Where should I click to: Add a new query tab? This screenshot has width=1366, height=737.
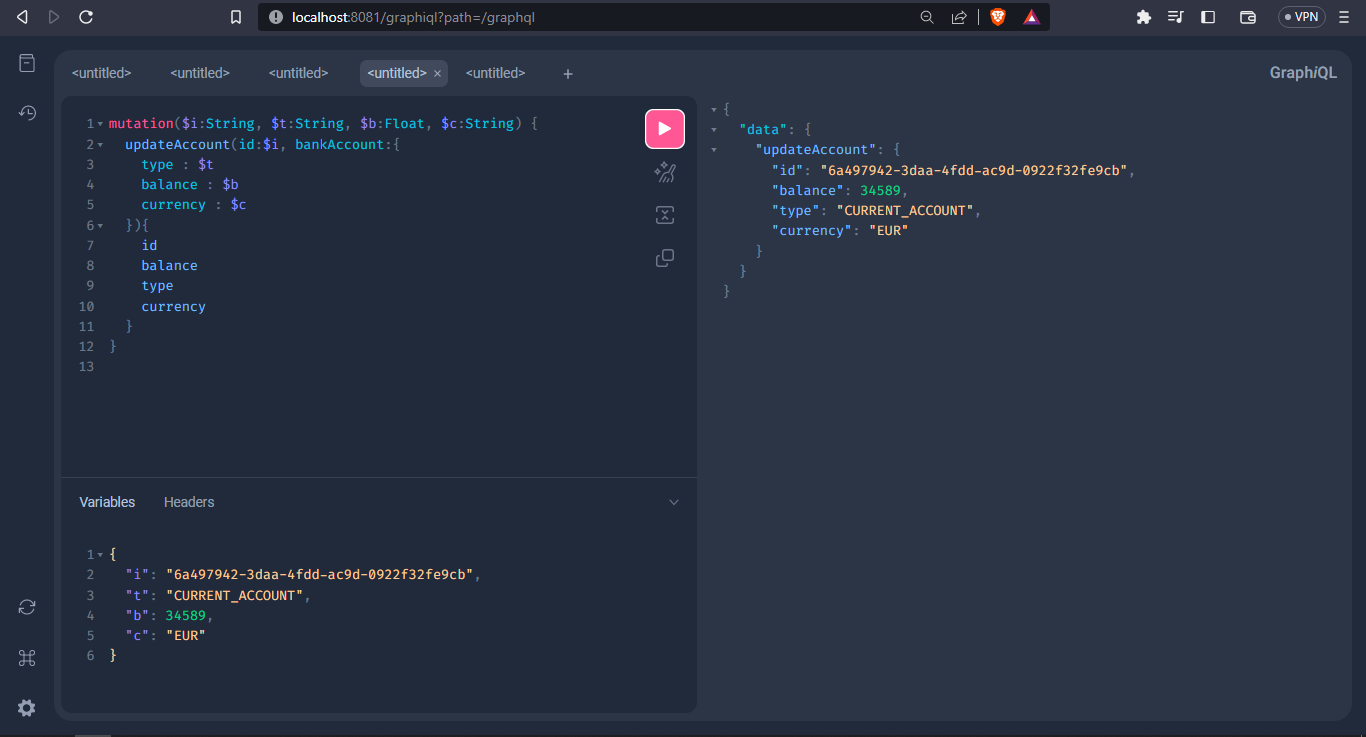click(x=567, y=73)
